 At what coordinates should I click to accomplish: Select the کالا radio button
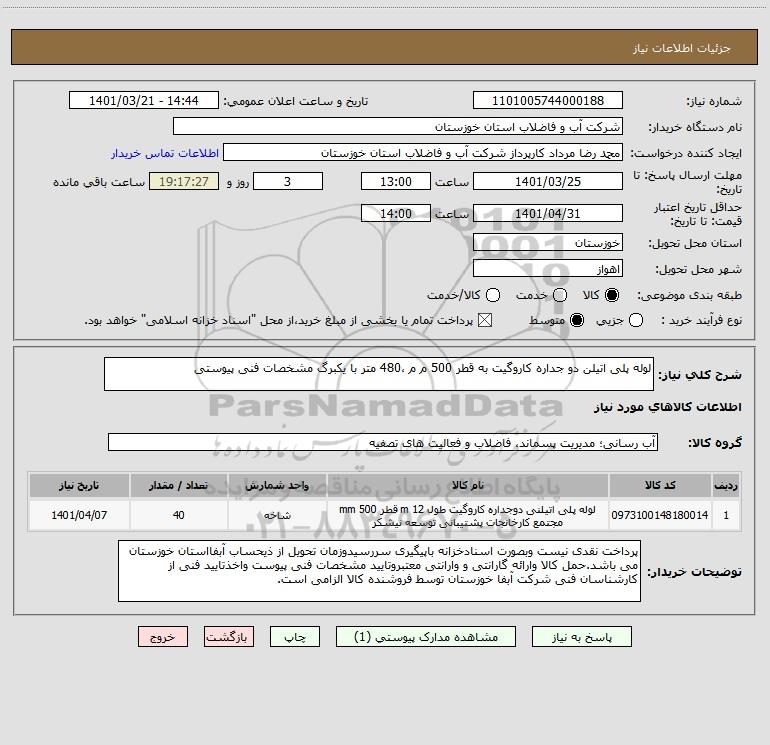[612, 295]
